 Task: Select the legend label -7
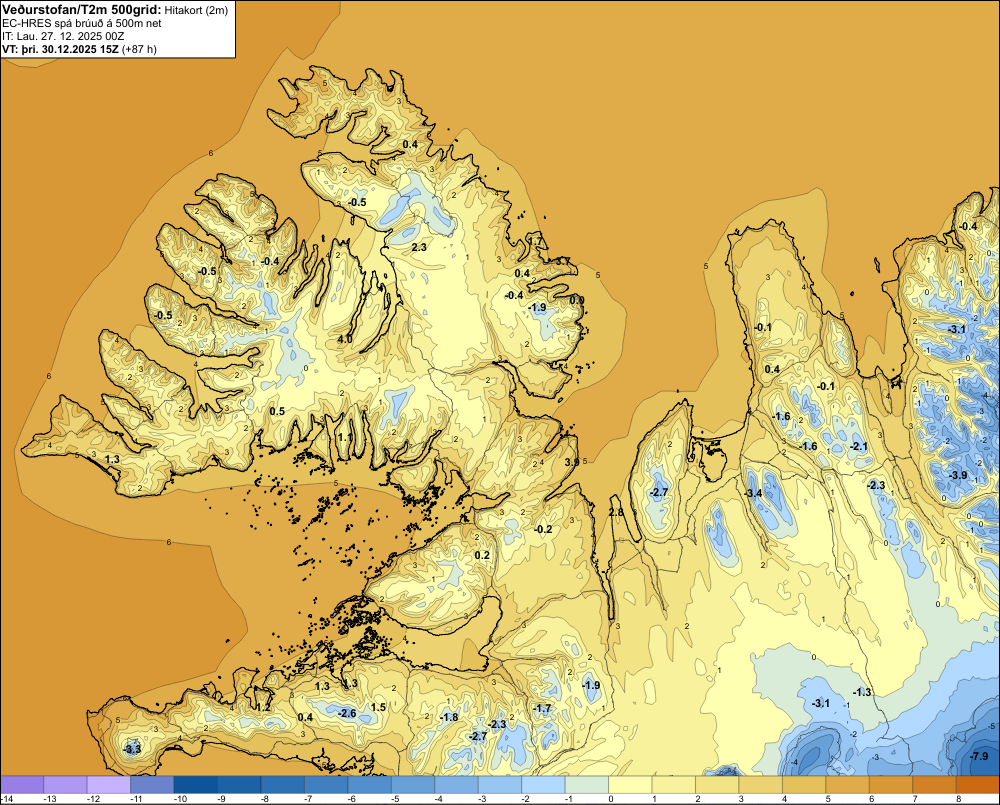pos(309,799)
